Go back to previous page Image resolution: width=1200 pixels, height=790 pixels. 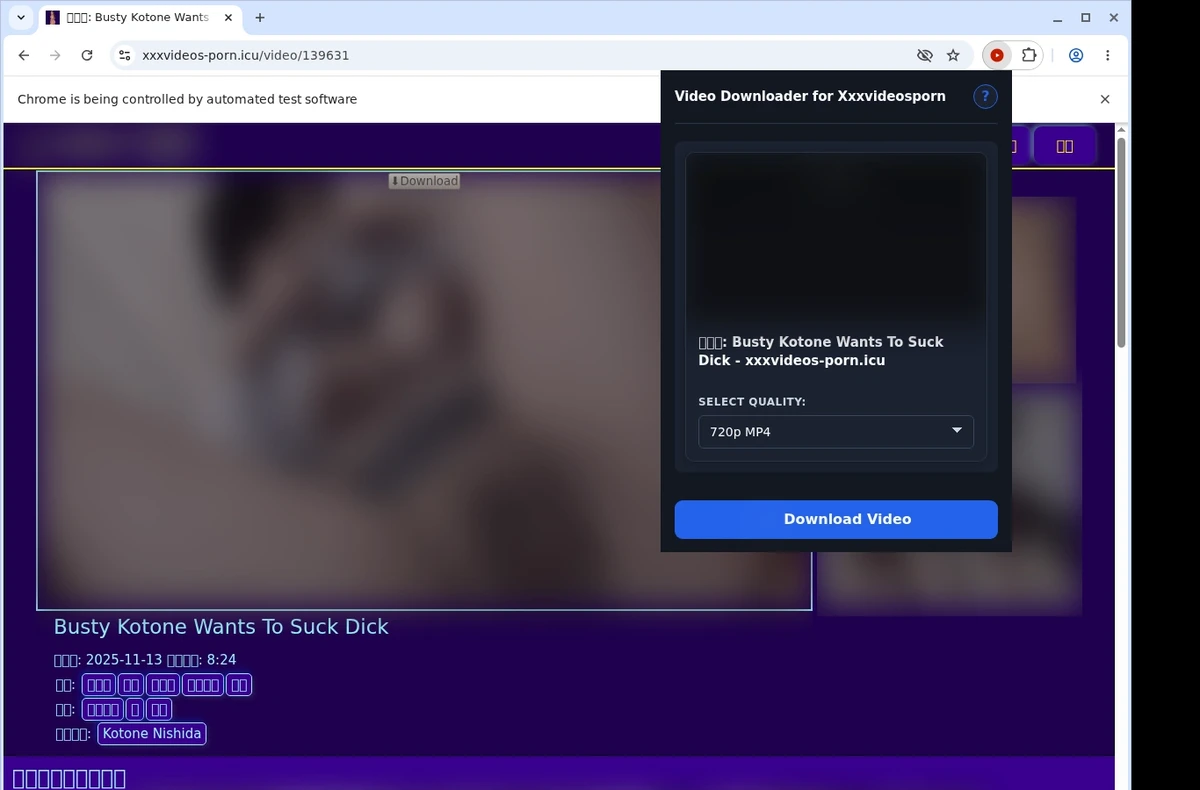(x=24, y=55)
